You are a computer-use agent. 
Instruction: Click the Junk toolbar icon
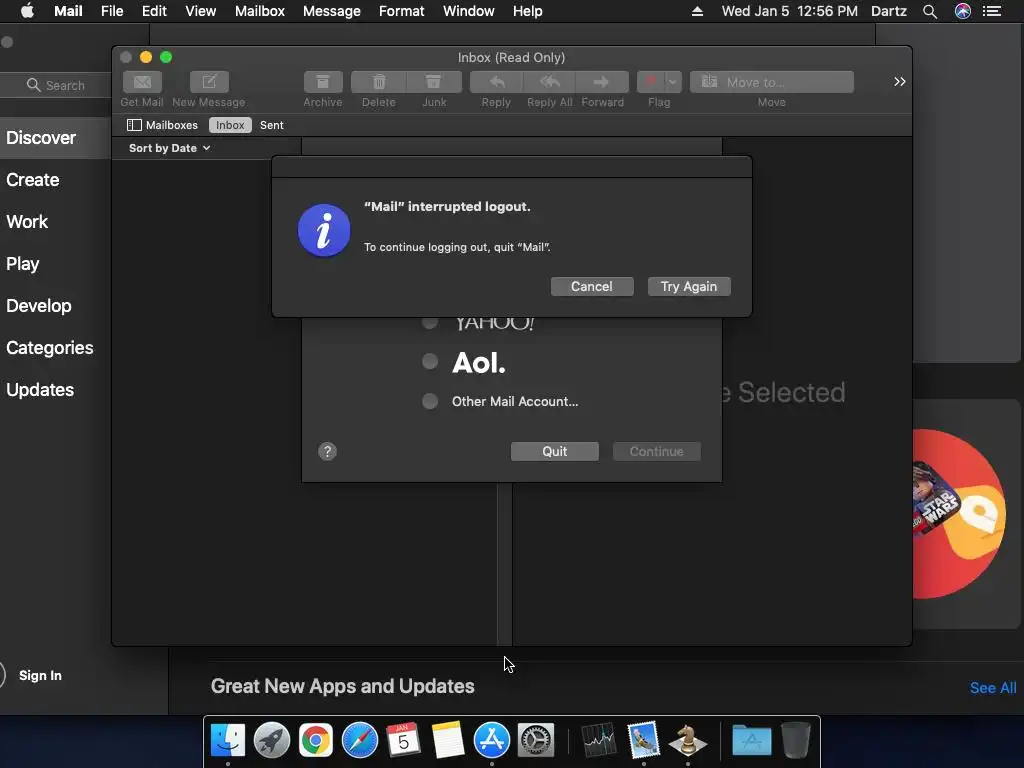click(434, 82)
